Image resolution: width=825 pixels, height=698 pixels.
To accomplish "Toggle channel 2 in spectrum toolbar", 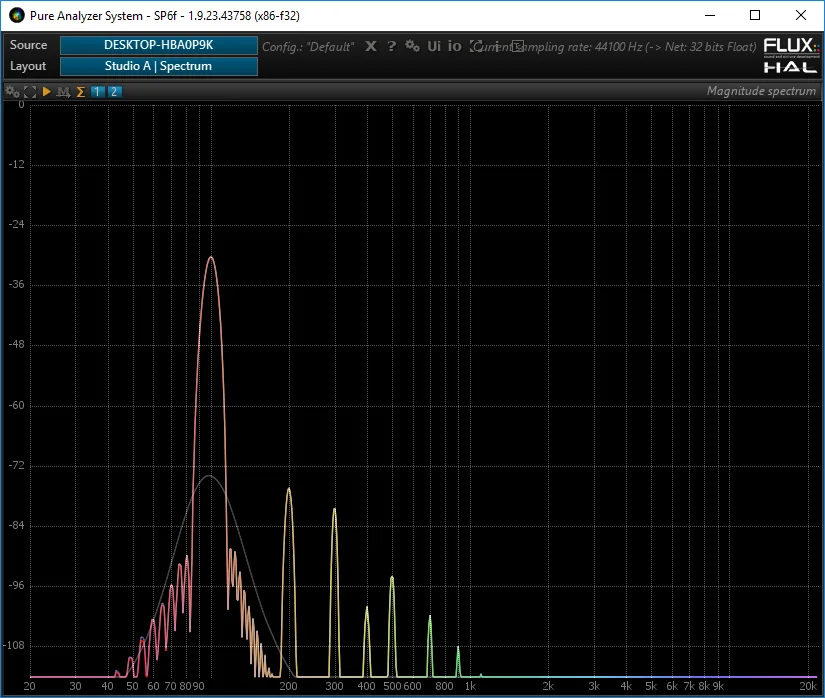I will [114, 92].
